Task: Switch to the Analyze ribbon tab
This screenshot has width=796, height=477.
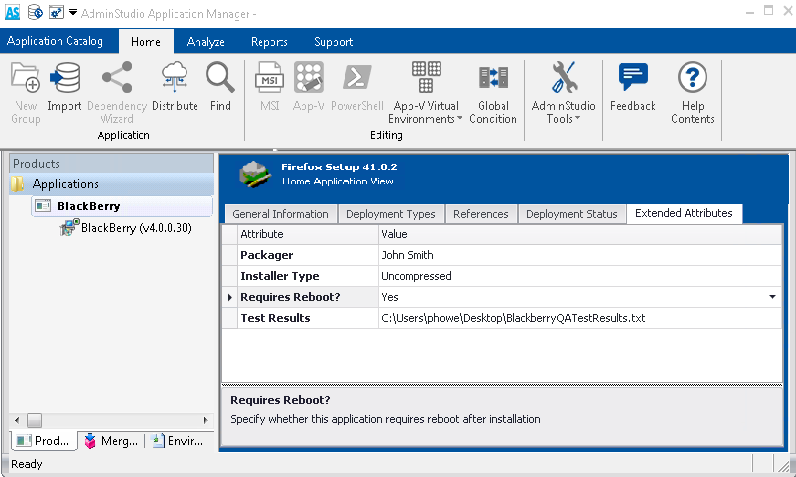Action: click(205, 42)
